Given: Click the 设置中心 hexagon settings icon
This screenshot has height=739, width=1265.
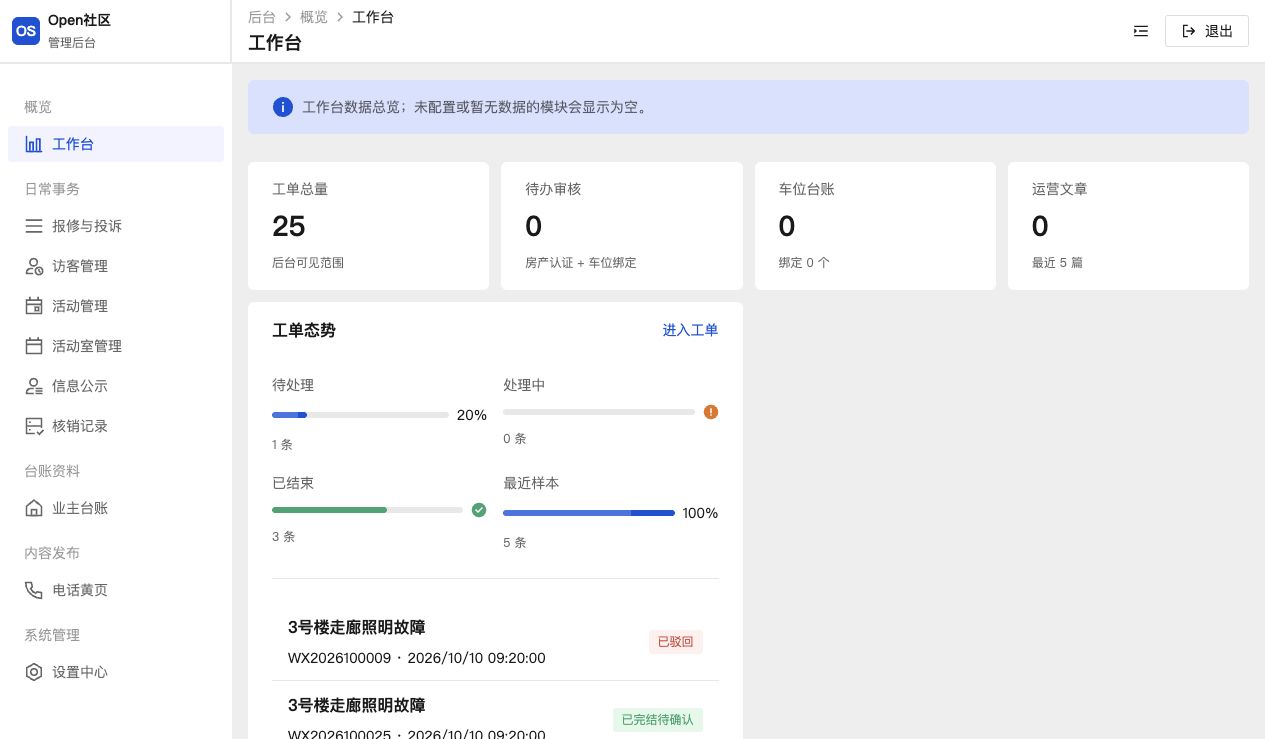Looking at the screenshot, I should click(34, 672).
